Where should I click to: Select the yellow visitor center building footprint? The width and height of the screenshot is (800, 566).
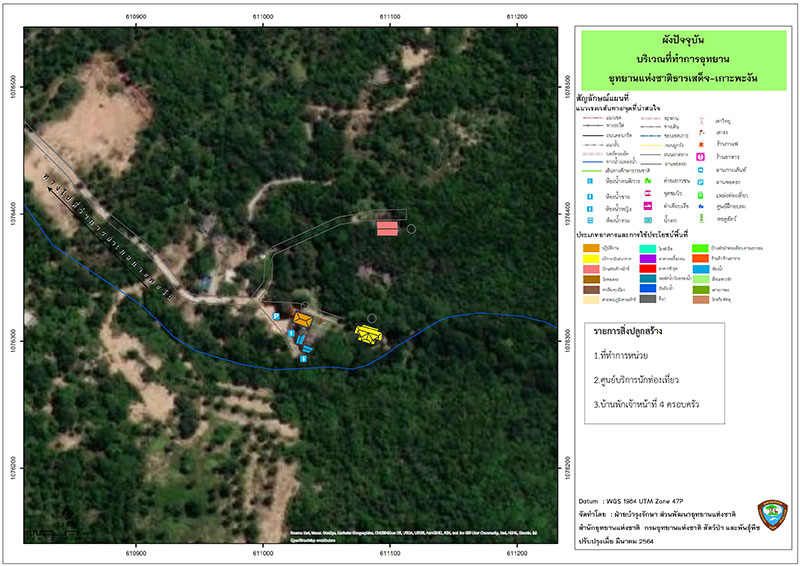point(368,334)
